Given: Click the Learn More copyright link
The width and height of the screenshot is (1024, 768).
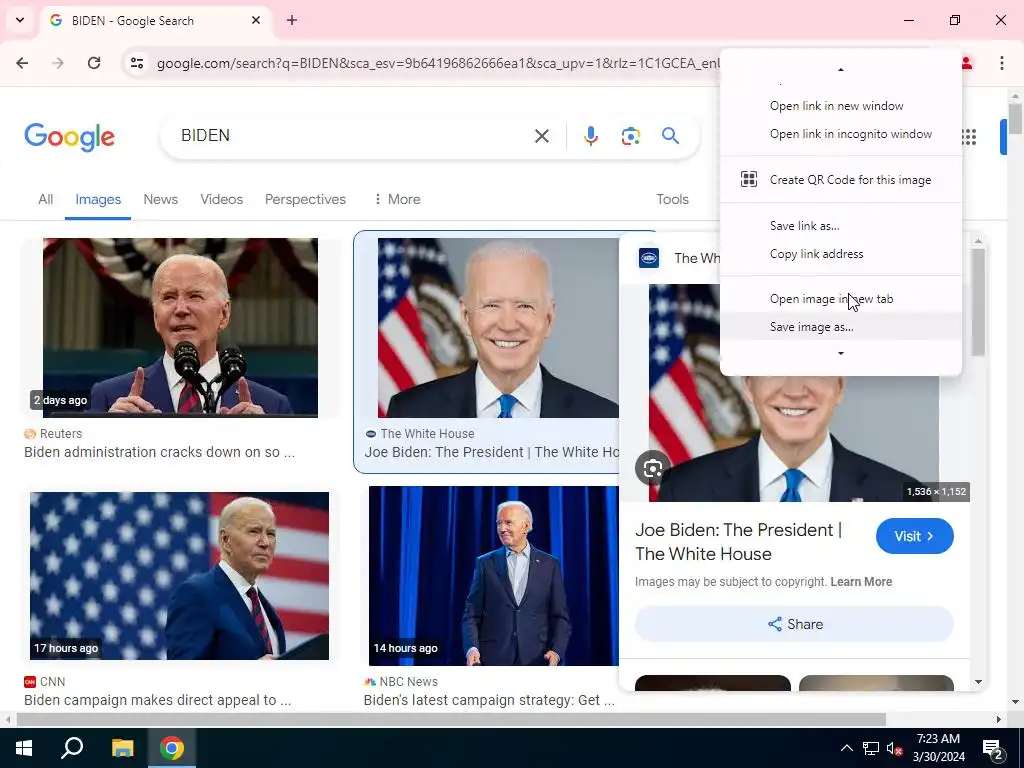Looking at the screenshot, I should click(861, 582).
